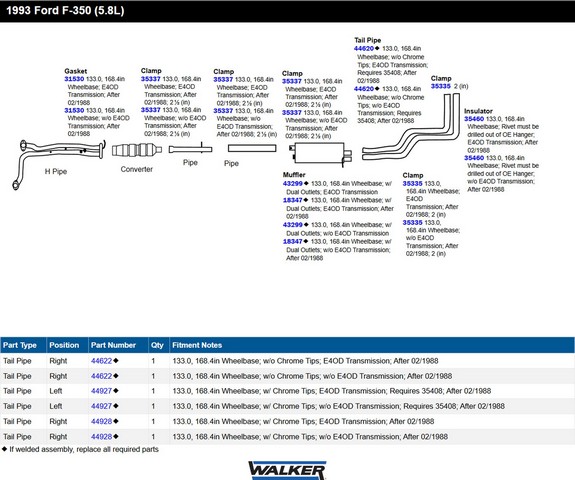Click the Walker logo

tap(288, 470)
